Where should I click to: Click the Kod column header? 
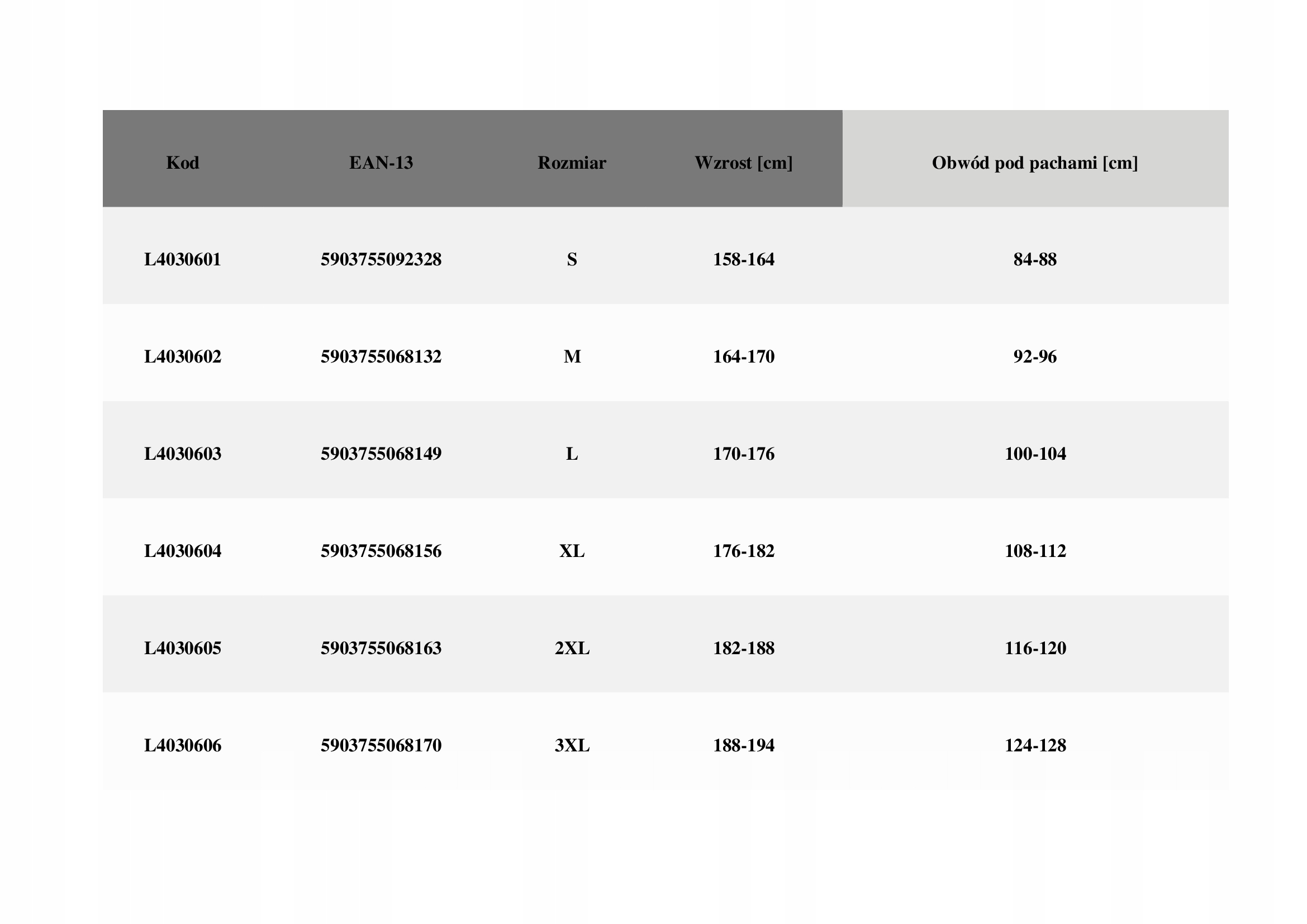(x=183, y=163)
